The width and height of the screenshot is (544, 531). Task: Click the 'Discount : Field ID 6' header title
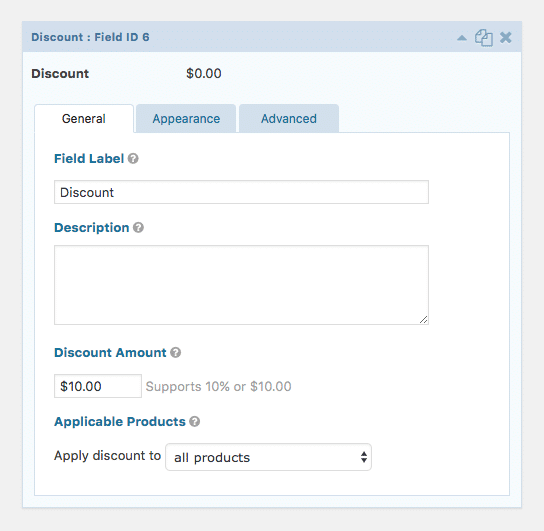click(90, 37)
